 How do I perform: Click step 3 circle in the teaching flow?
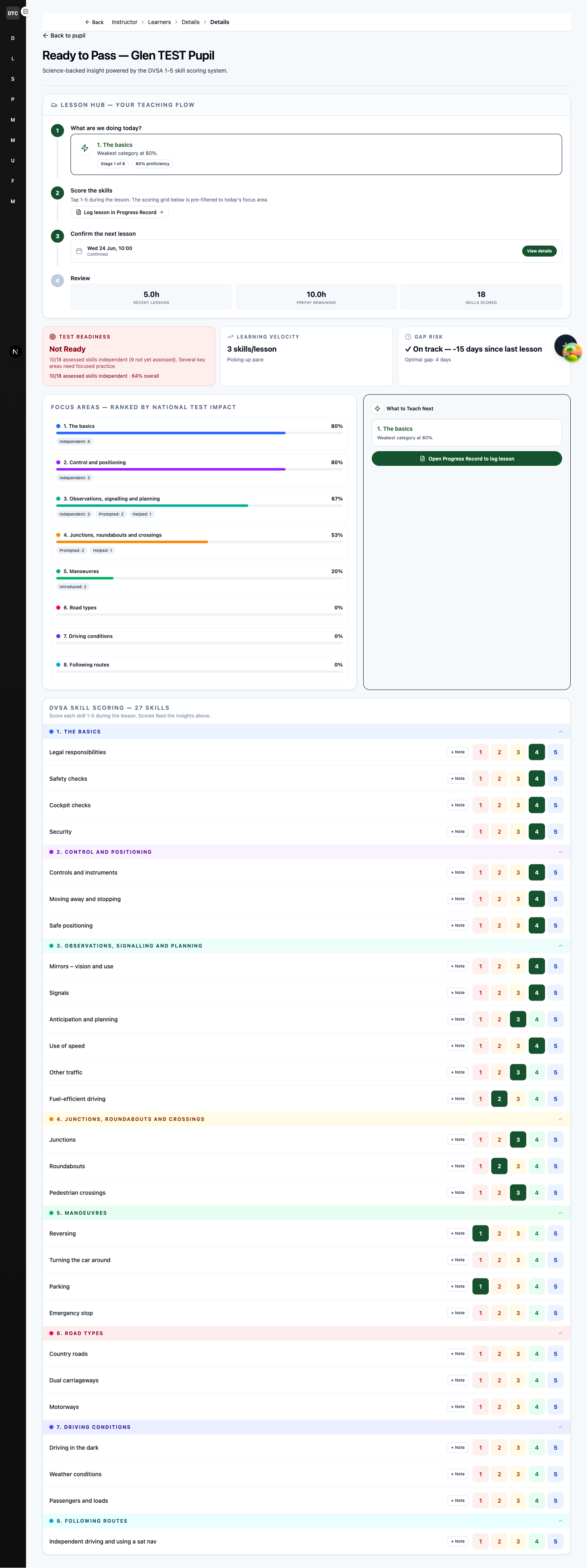[x=58, y=236]
